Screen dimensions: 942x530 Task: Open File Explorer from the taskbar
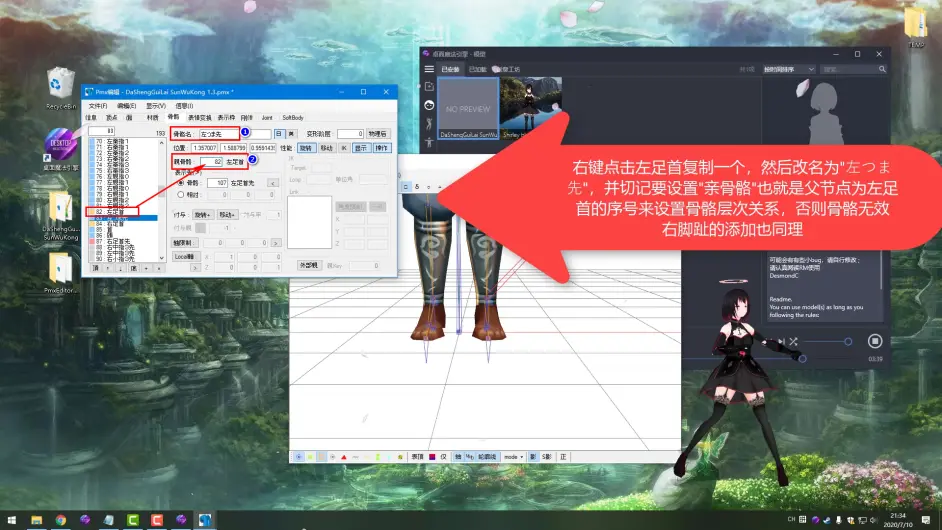coord(37,520)
